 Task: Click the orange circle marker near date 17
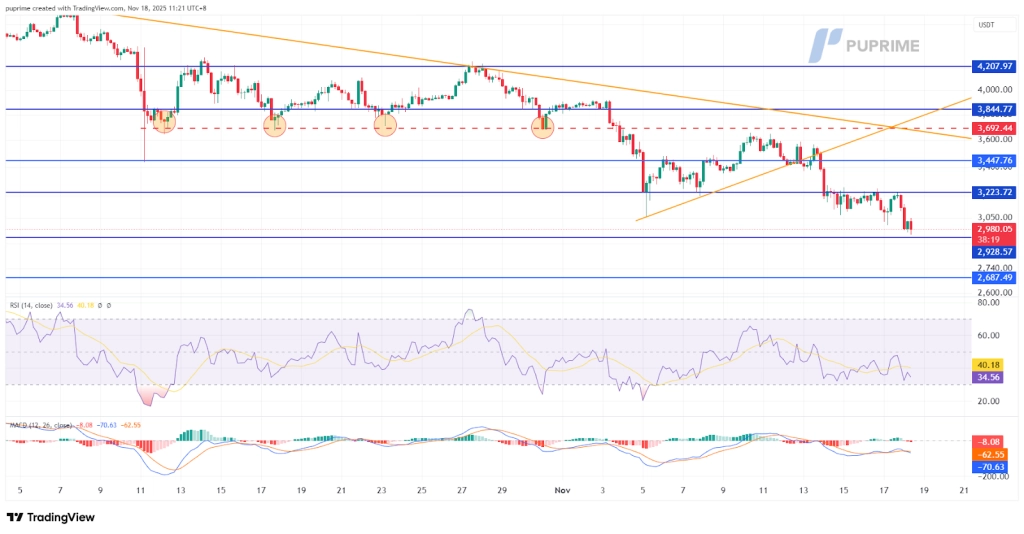click(x=274, y=124)
